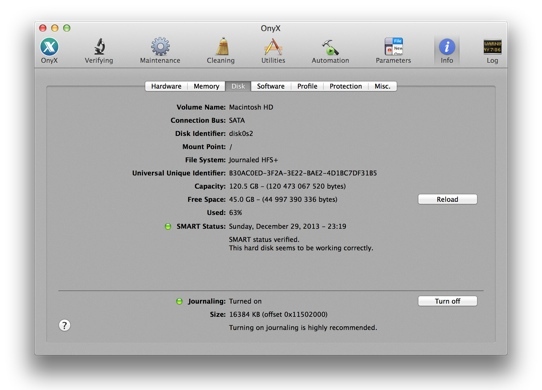Switch to the Memory tab
The width and height of the screenshot is (542, 390).
coord(206,86)
